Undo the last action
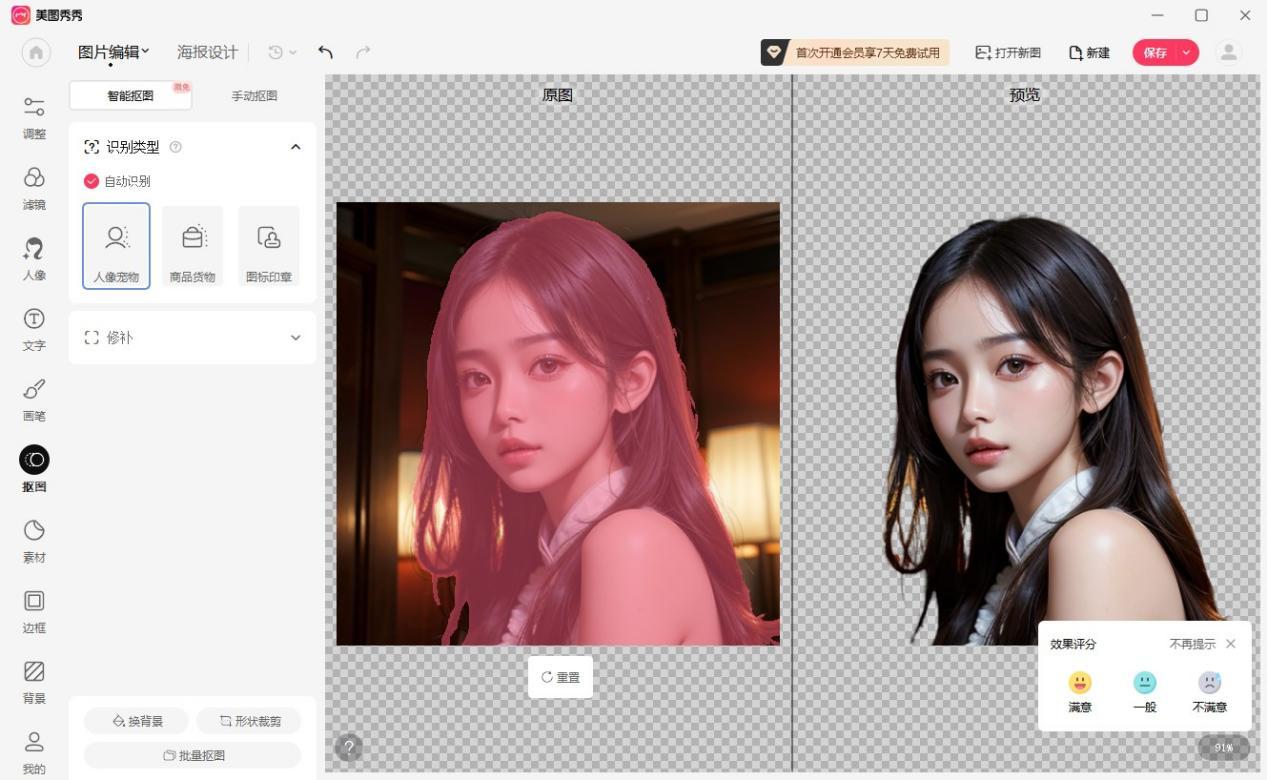The image size is (1267, 780). click(325, 52)
